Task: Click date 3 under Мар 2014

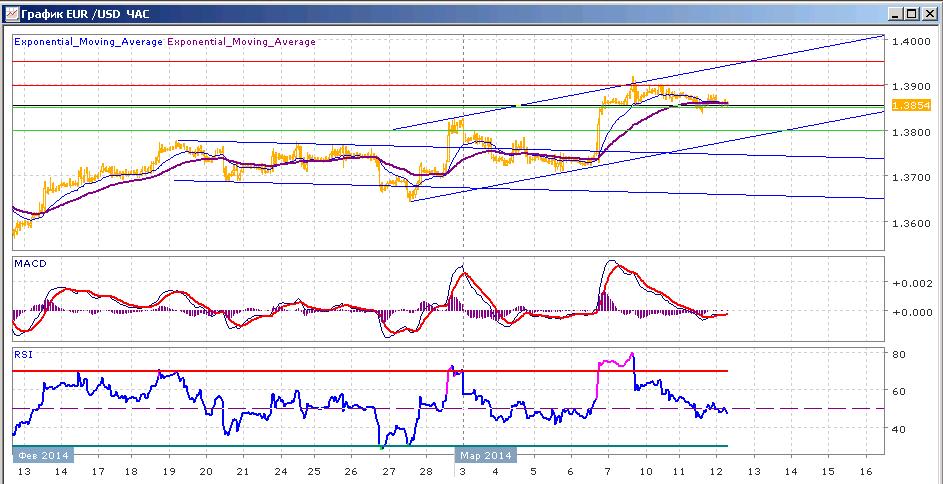Action: [463, 472]
